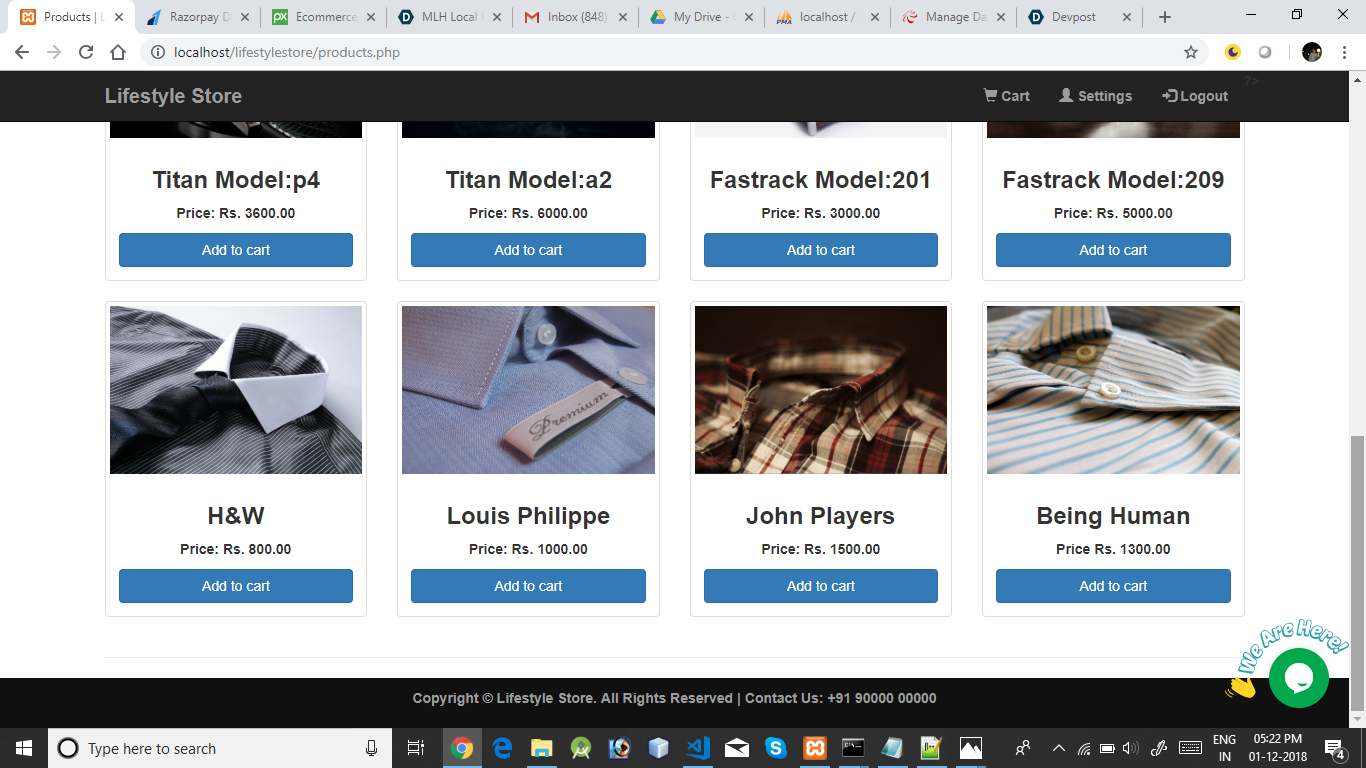This screenshot has width=1366, height=768.
Task: Add Louis Philippe shirt to cart
Action: (x=528, y=586)
